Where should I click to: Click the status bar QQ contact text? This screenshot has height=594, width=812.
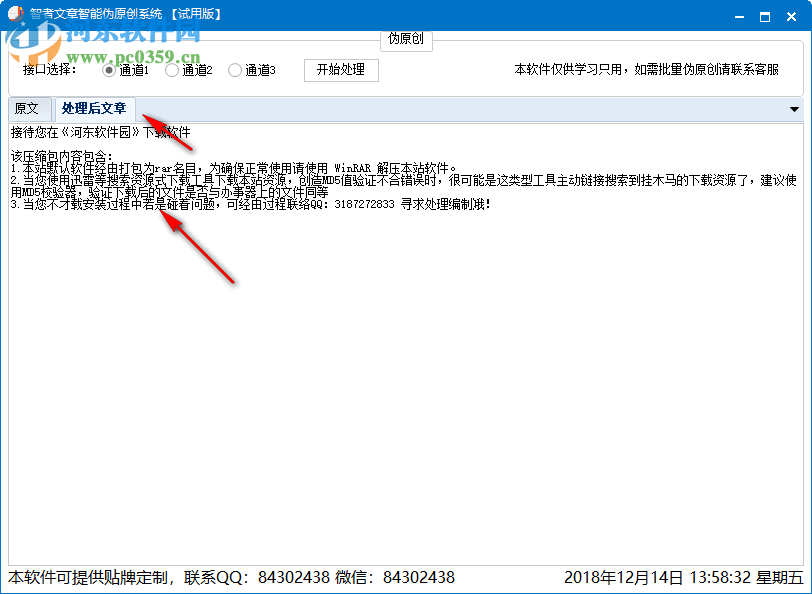pos(231,577)
